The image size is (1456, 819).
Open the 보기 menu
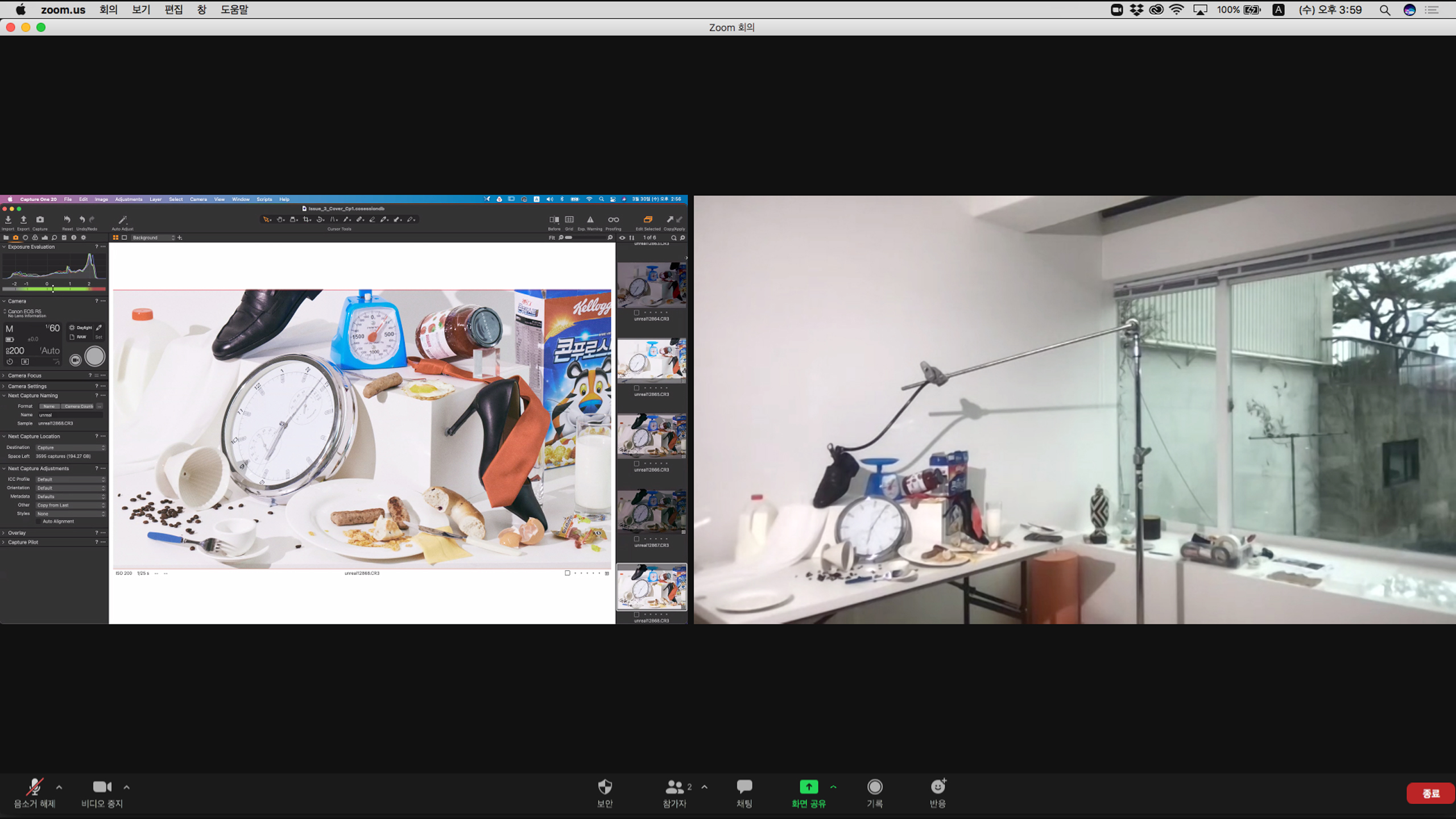pyautogui.click(x=140, y=10)
